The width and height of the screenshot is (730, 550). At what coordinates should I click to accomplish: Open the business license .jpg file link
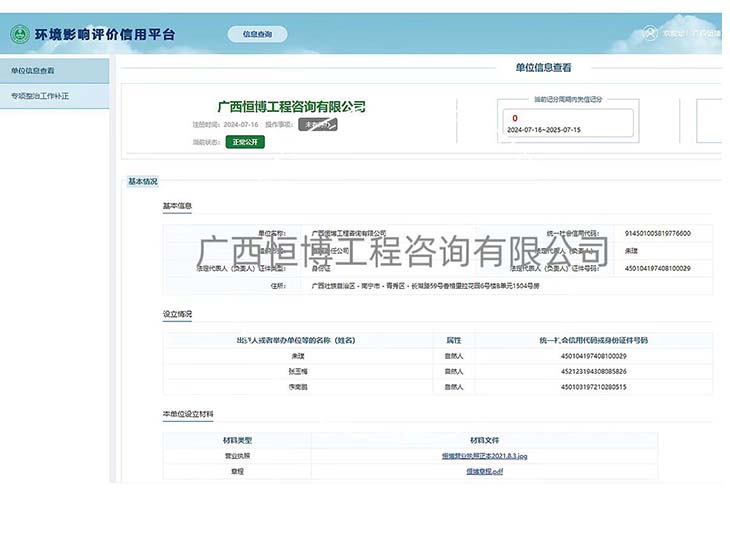pos(485,456)
